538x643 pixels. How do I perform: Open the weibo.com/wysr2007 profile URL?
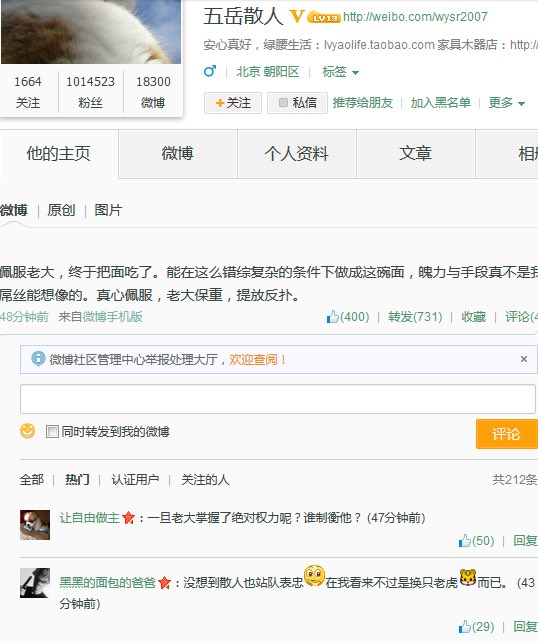415,17
